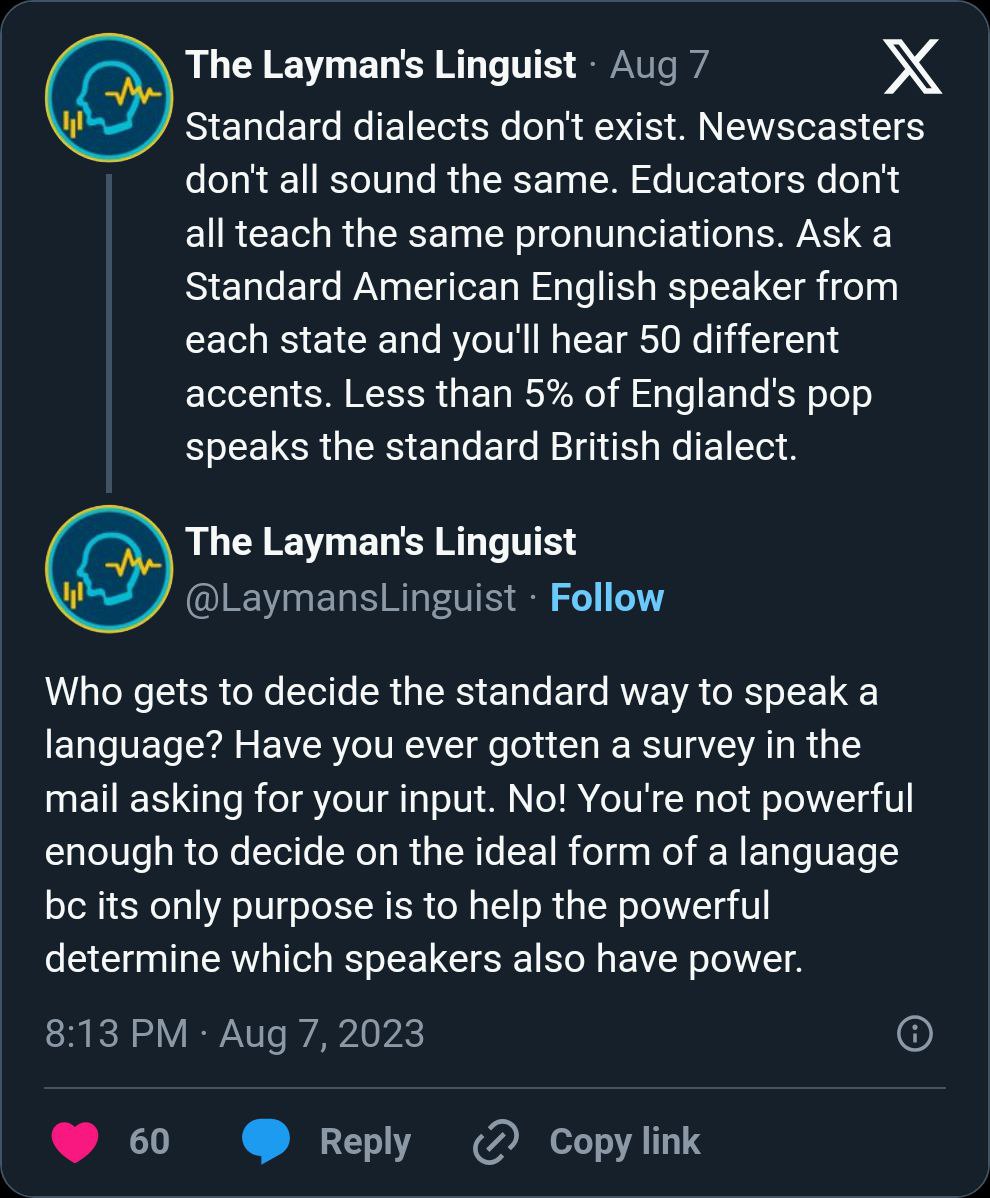Click the vertical thread connector line
The image size is (990, 1198).
(x=109, y=332)
